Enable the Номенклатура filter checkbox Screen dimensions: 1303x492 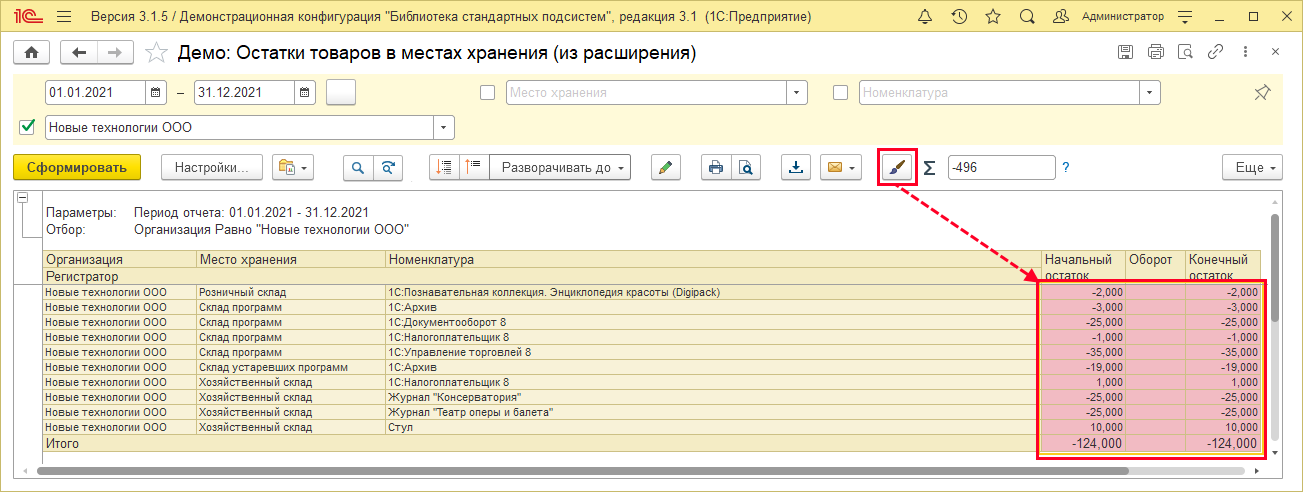(x=840, y=93)
